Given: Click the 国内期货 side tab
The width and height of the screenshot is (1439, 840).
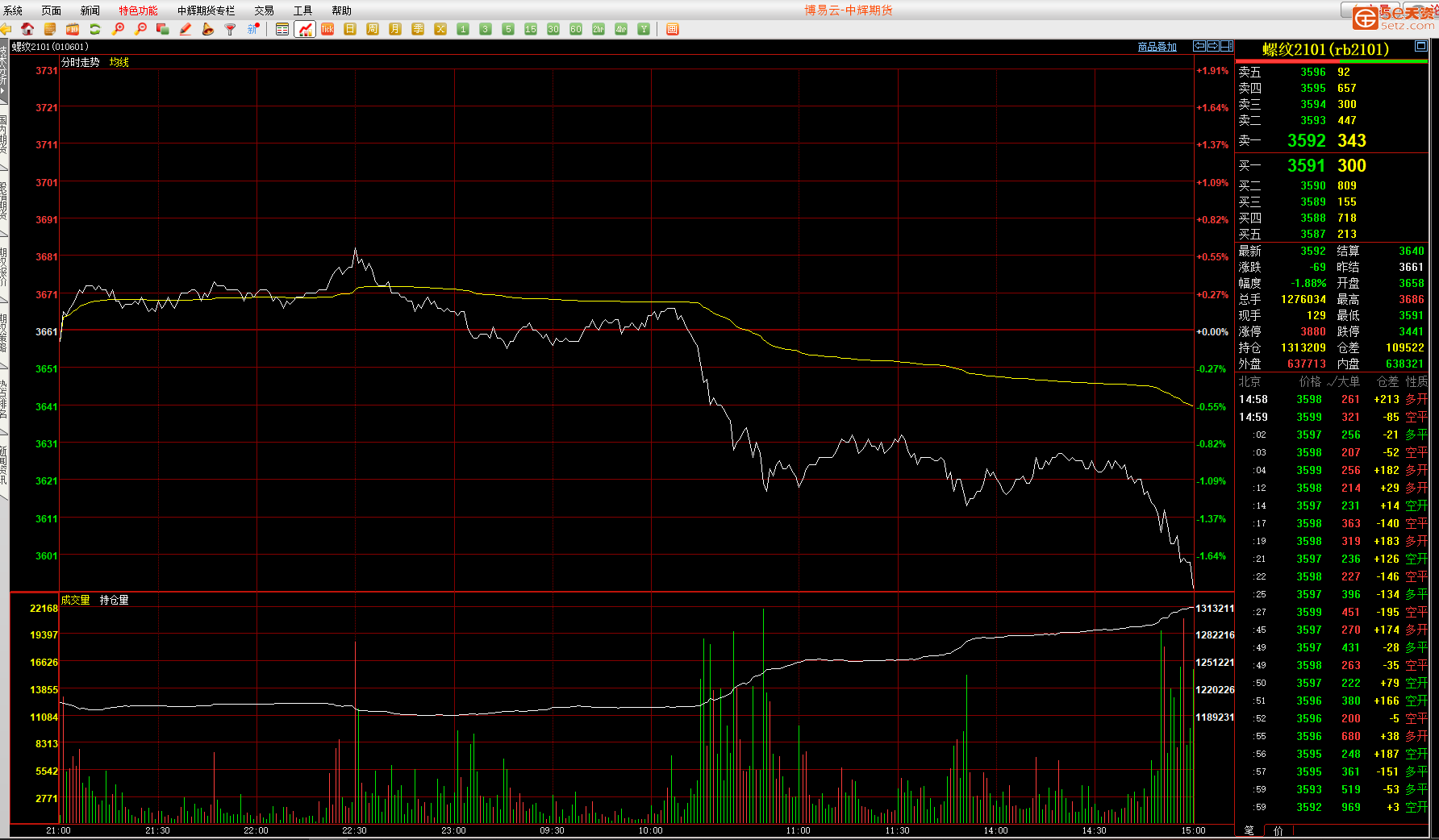Looking at the screenshot, I should click(4, 135).
